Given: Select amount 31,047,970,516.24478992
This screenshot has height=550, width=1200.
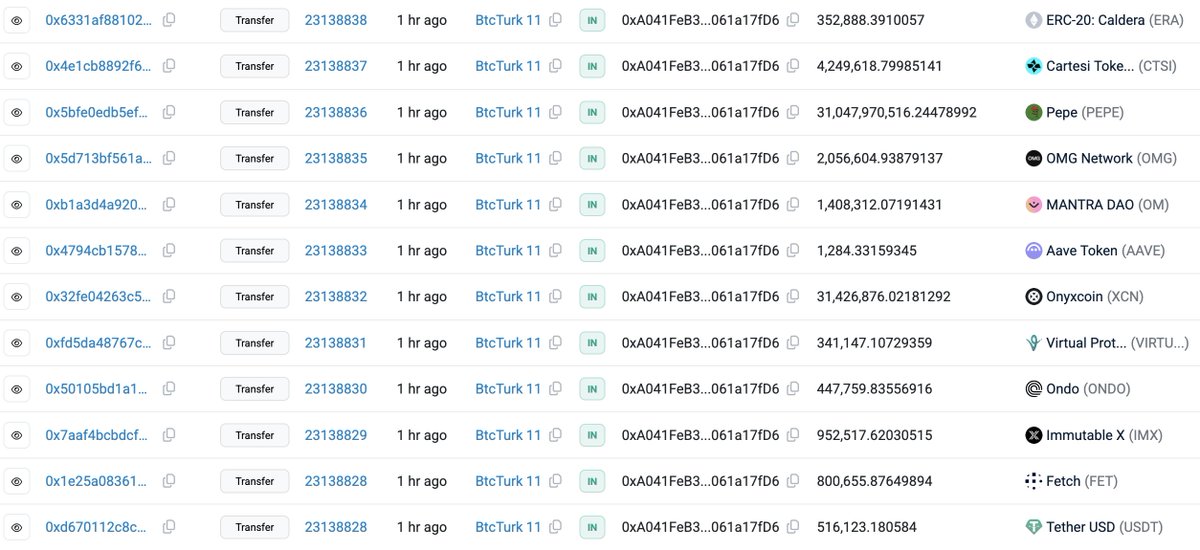Looking at the screenshot, I should coord(897,112).
